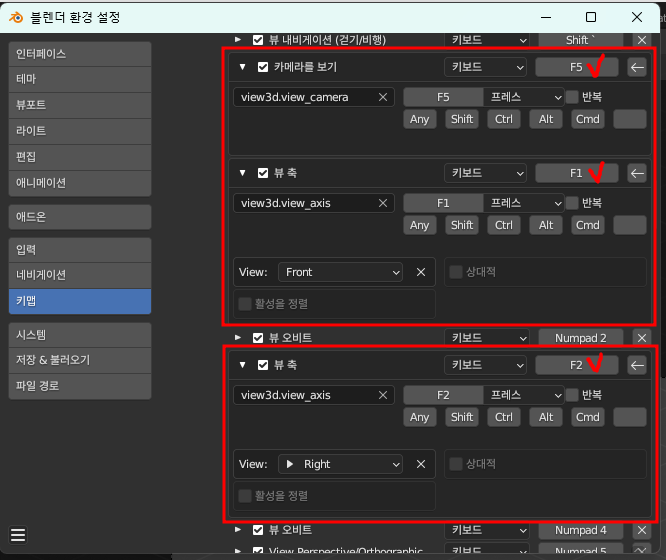The width and height of the screenshot is (666, 560).
Task: Open 입력 preferences section
Action: [x=80, y=250]
